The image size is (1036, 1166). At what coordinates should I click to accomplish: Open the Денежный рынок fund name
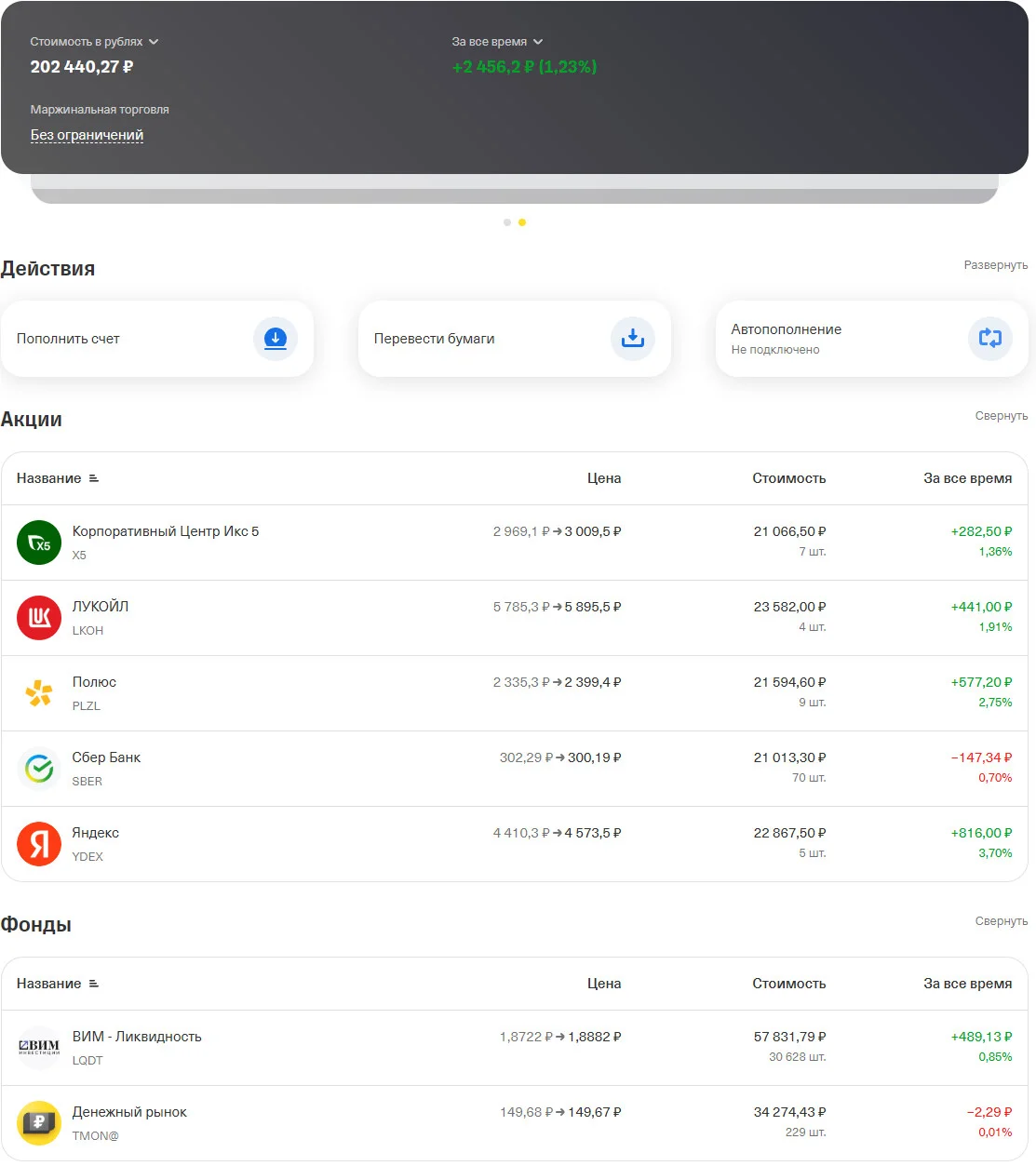coord(129,1112)
